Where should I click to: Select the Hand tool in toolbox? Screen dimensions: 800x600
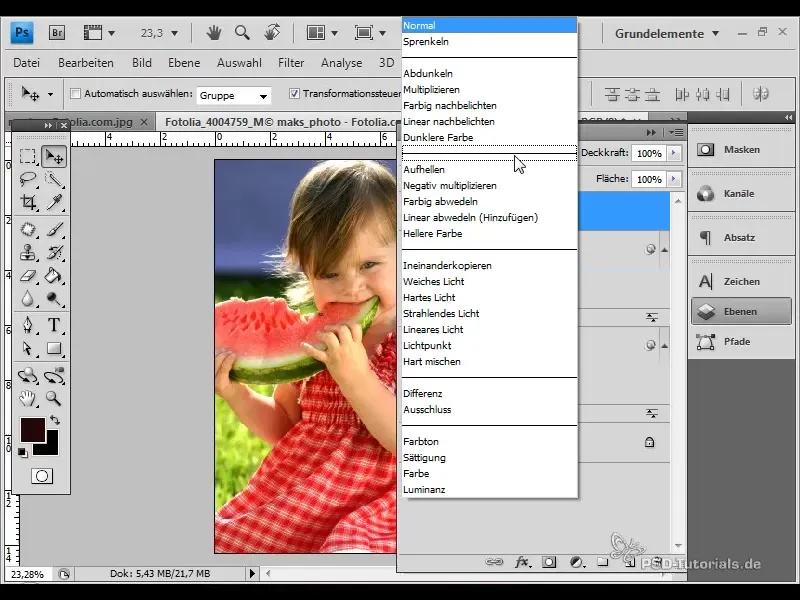28,398
